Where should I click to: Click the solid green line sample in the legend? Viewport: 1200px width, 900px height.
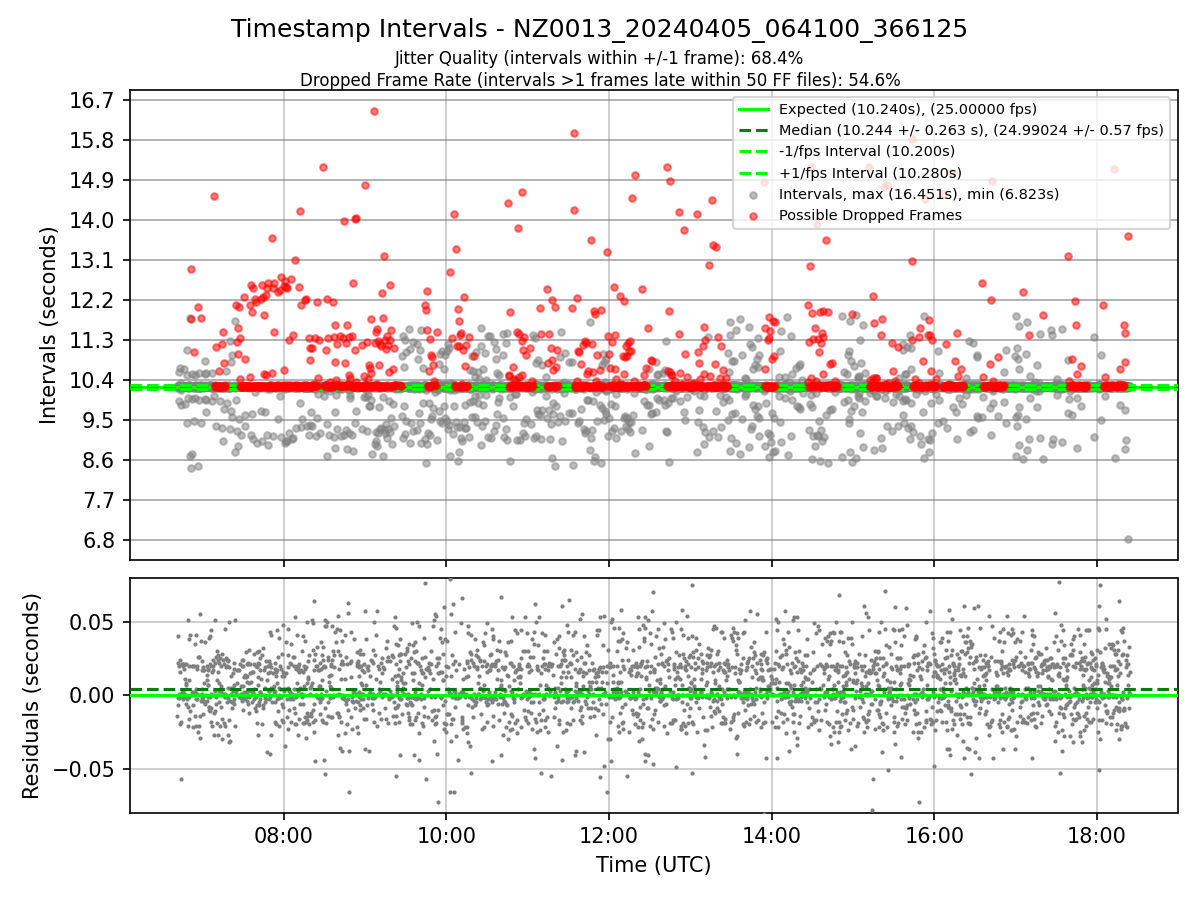(754, 109)
